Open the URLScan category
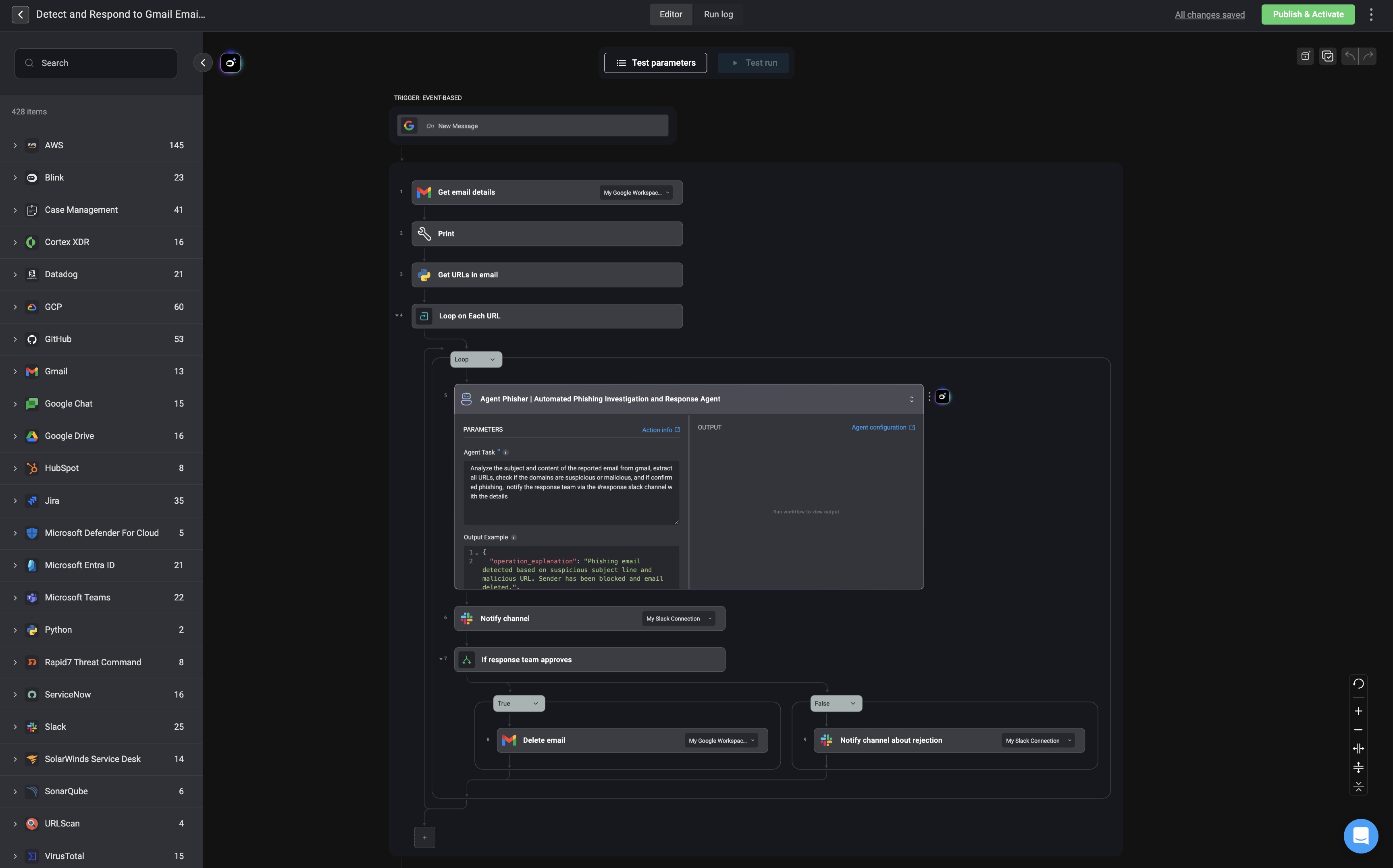 point(101,823)
